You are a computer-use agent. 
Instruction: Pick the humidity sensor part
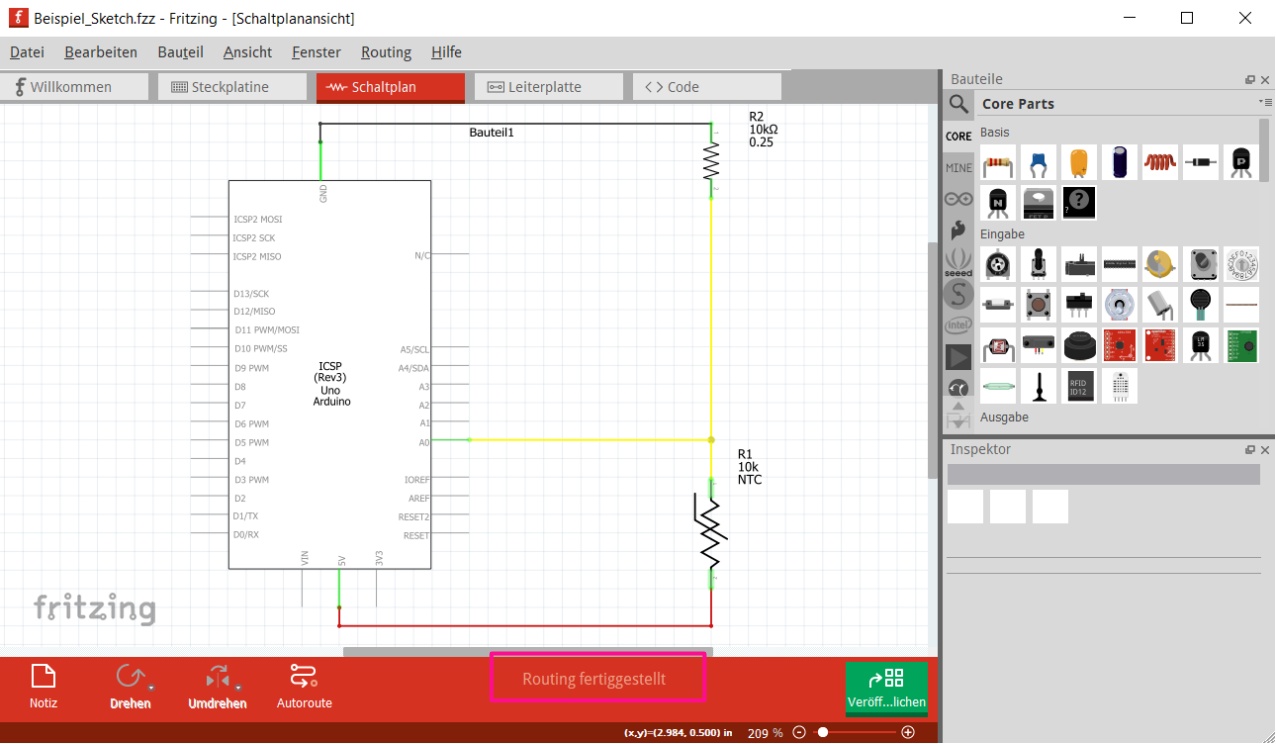1120,386
